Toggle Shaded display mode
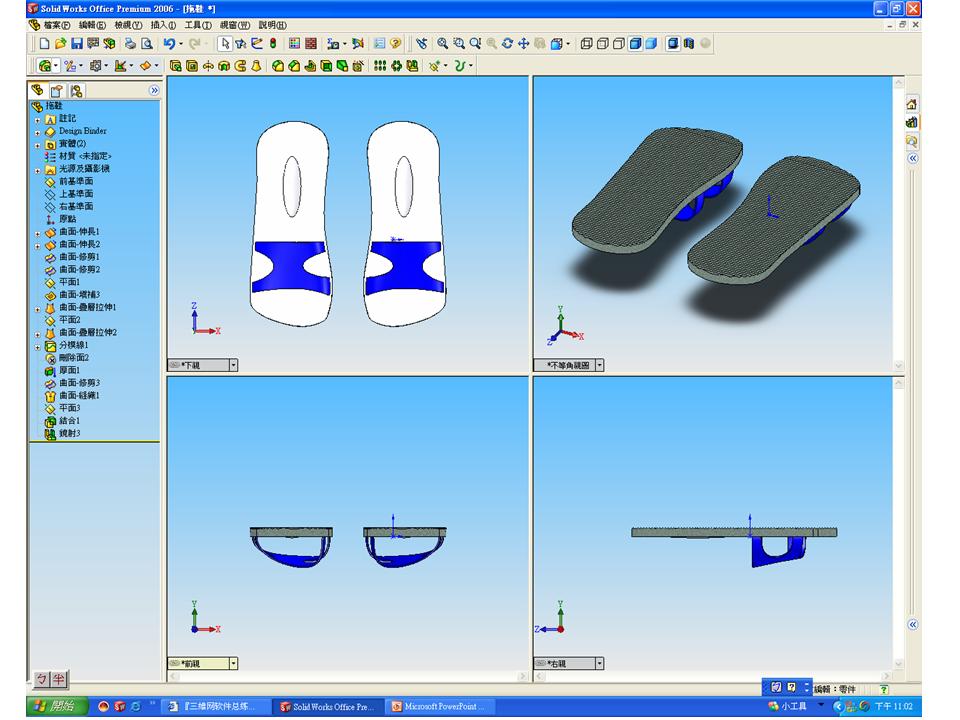Viewport: 960px width, 720px height. (x=651, y=43)
